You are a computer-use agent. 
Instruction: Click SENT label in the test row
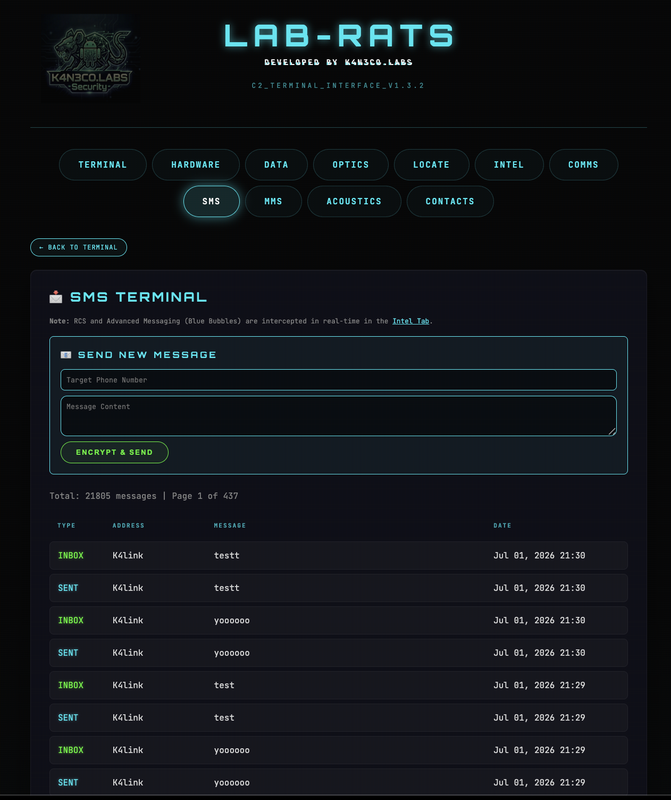[x=68, y=718]
